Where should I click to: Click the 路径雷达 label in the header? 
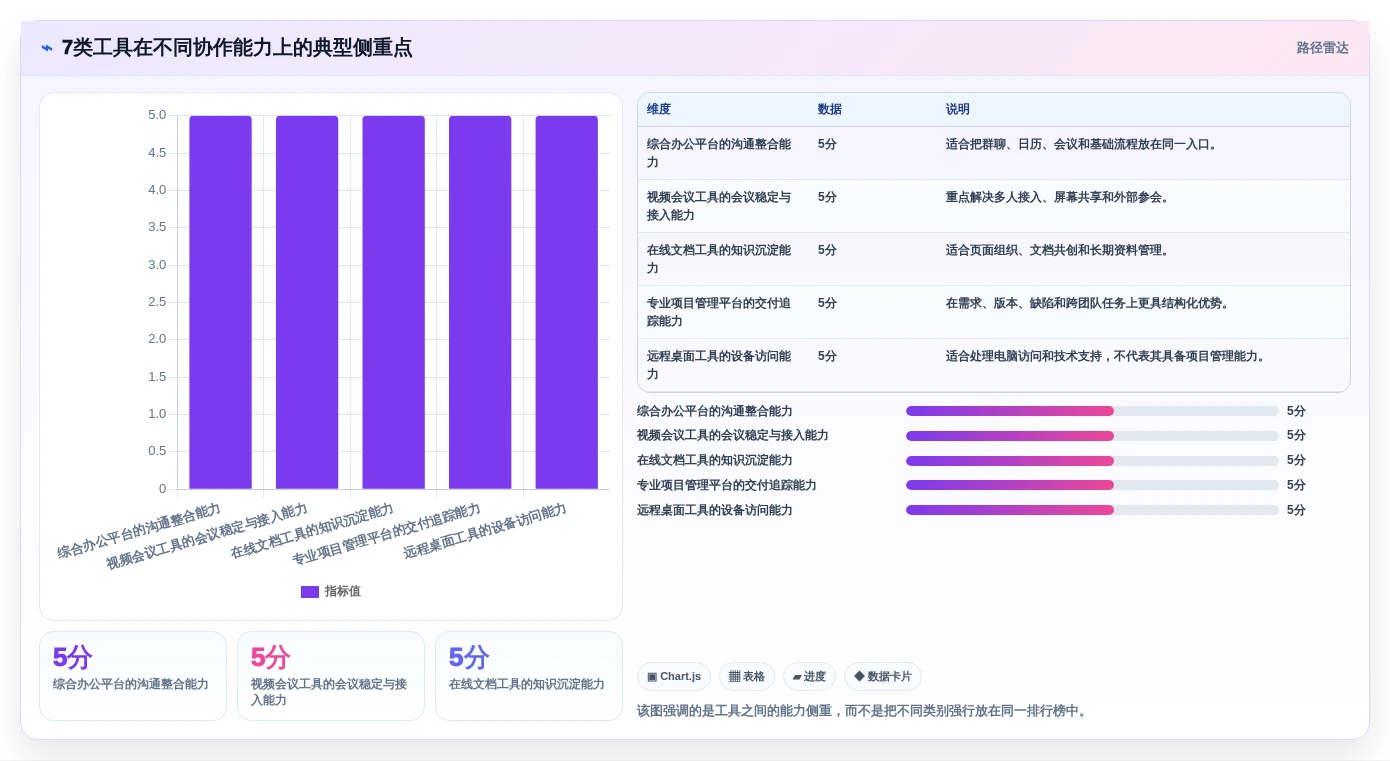tap(1322, 48)
